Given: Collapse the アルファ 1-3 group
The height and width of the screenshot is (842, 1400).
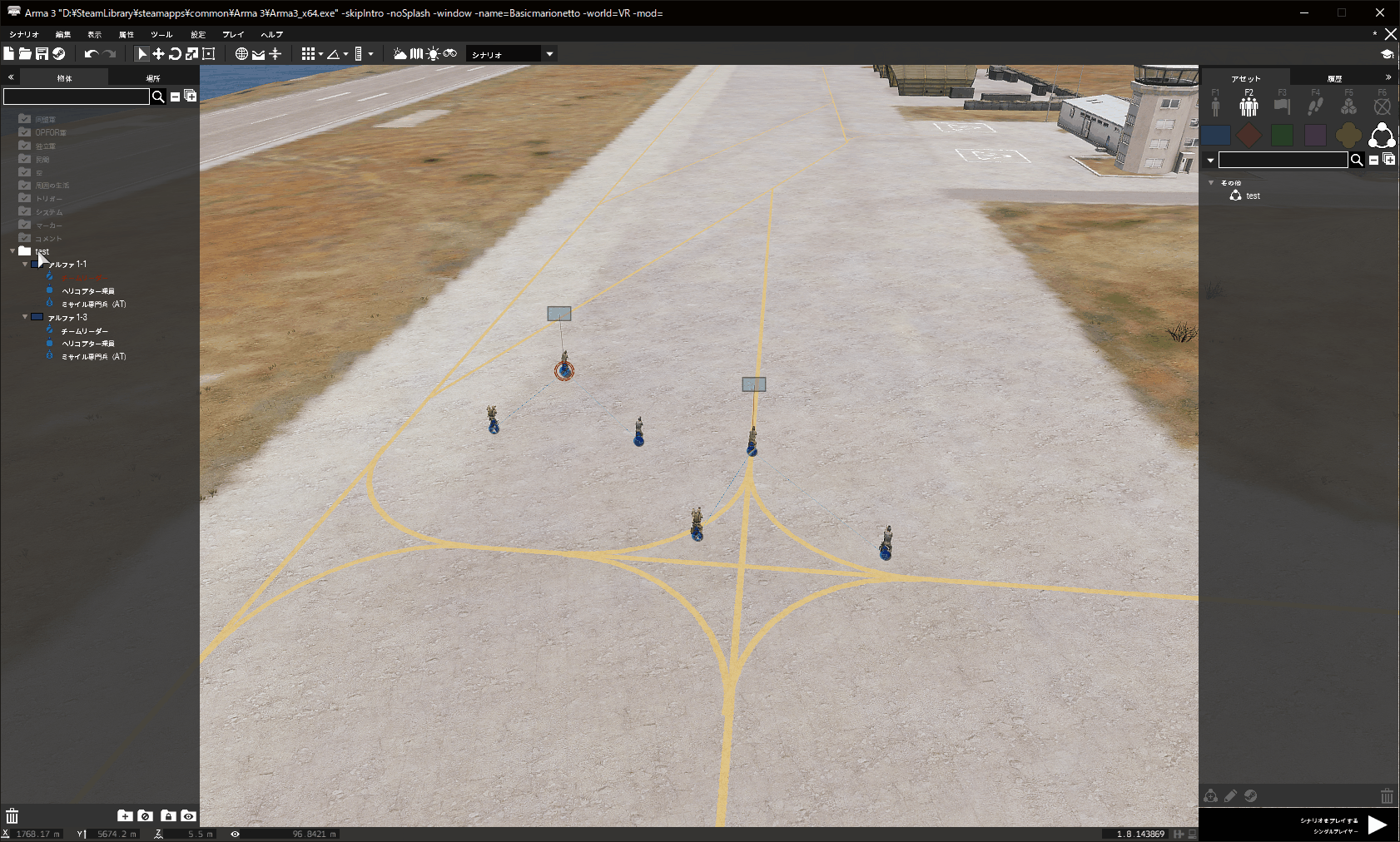Looking at the screenshot, I should tap(25, 317).
